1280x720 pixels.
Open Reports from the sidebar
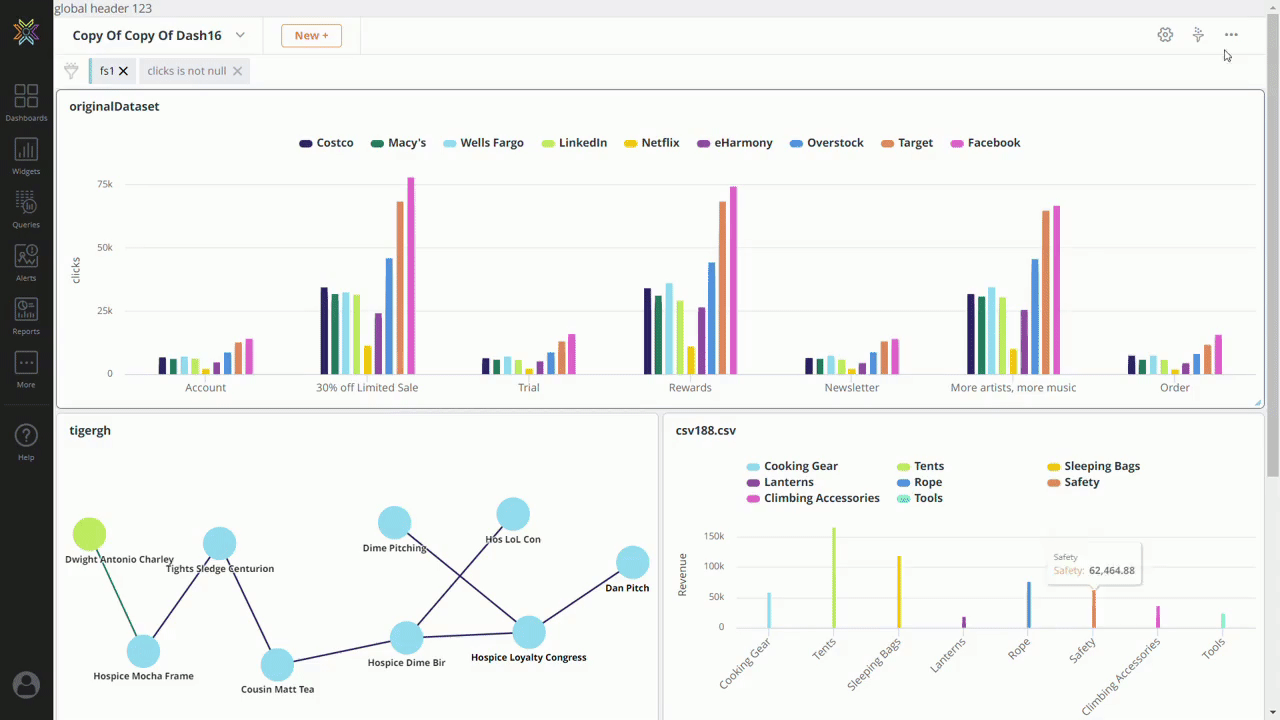point(26,314)
